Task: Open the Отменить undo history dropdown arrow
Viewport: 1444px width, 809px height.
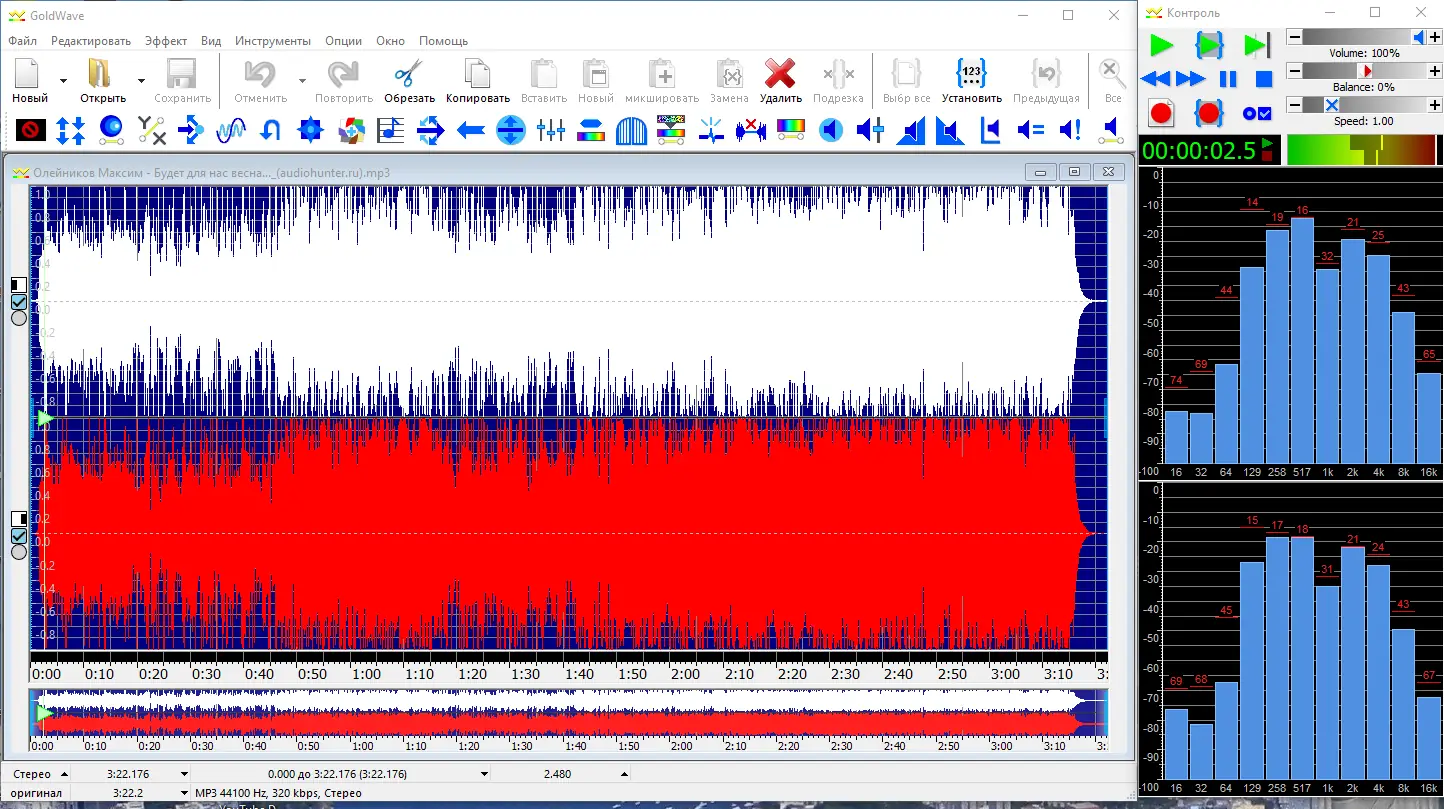Action: click(302, 81)
